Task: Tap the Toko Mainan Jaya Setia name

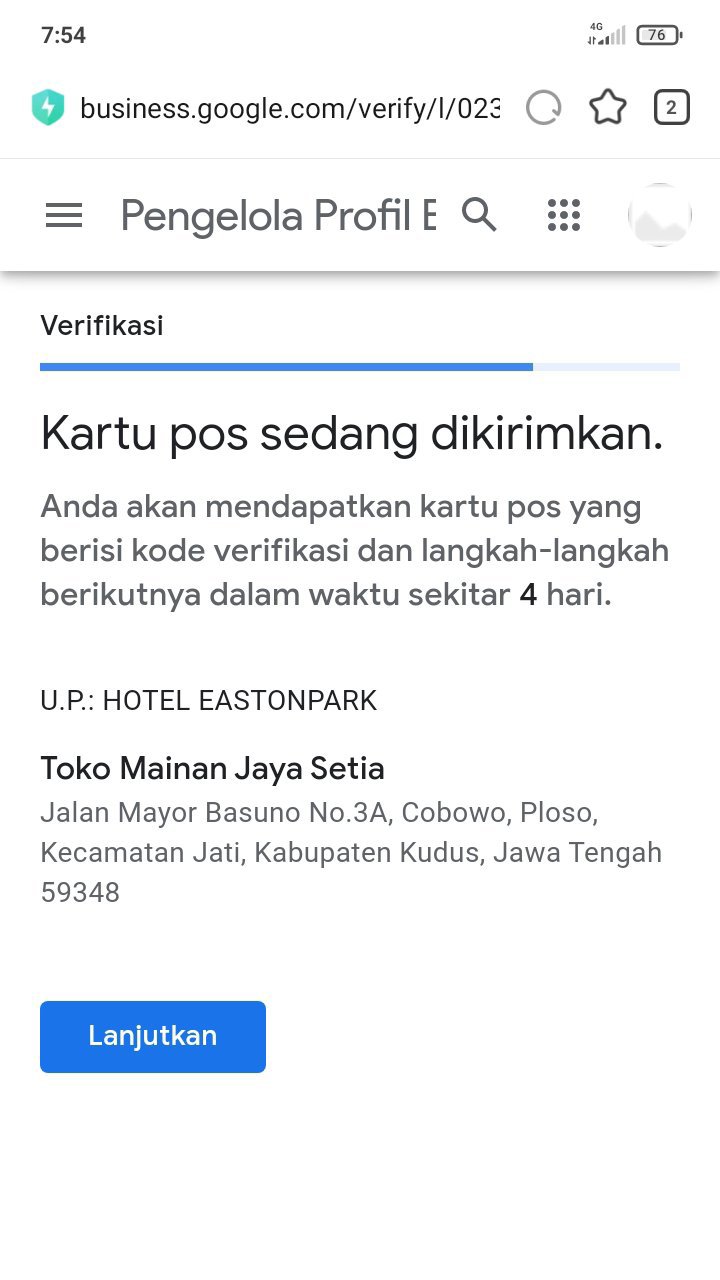Action: [212, 769]
